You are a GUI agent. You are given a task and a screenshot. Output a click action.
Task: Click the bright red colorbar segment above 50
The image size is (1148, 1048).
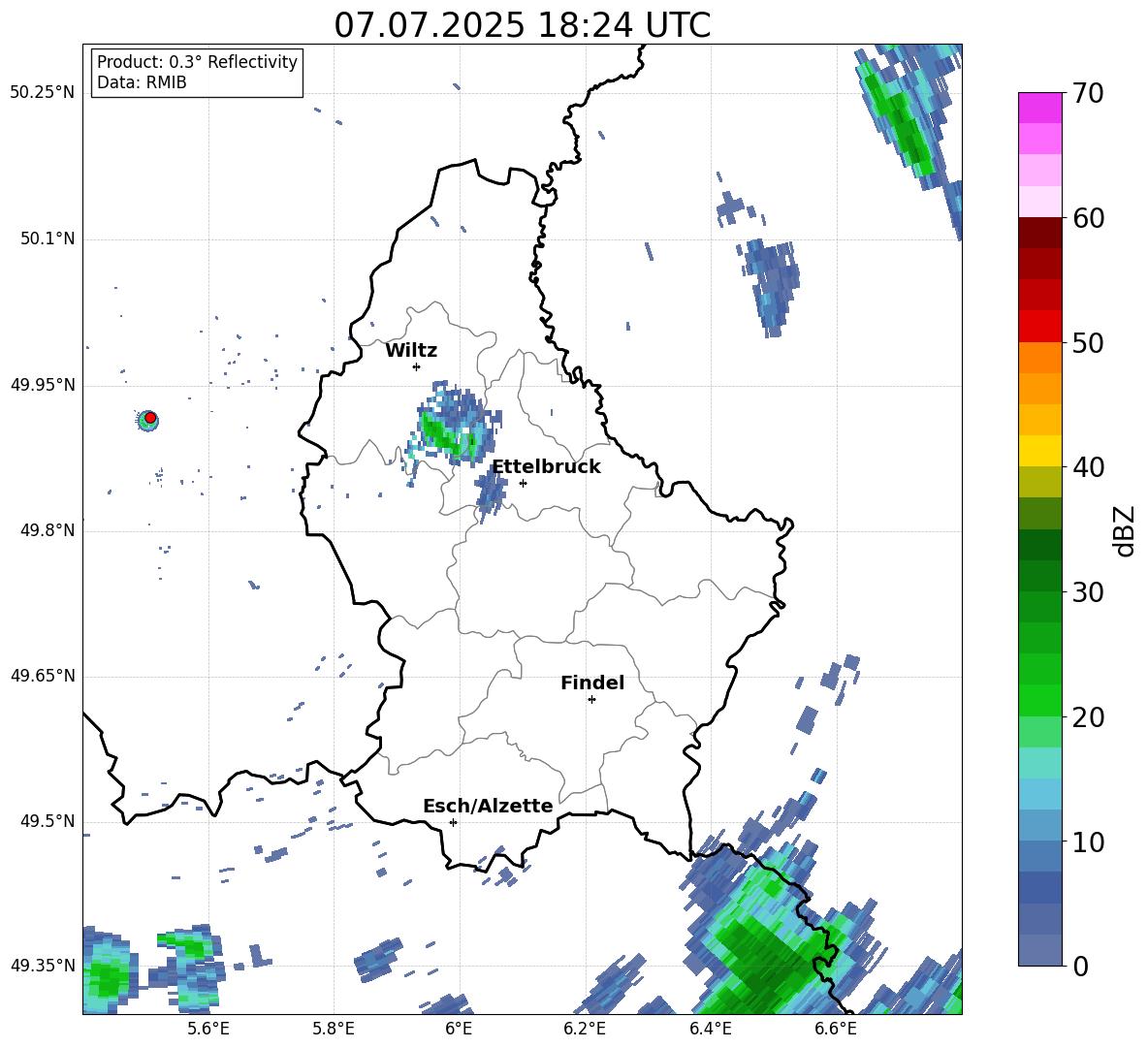pos(1039,327)
